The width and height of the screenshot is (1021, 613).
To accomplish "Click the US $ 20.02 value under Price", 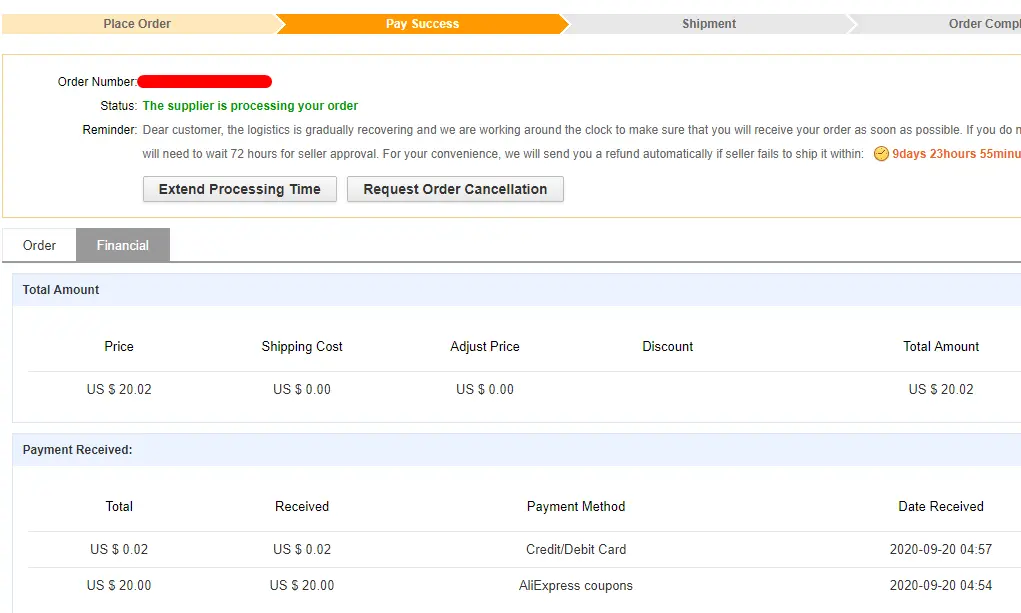I will tap(119, 390).
